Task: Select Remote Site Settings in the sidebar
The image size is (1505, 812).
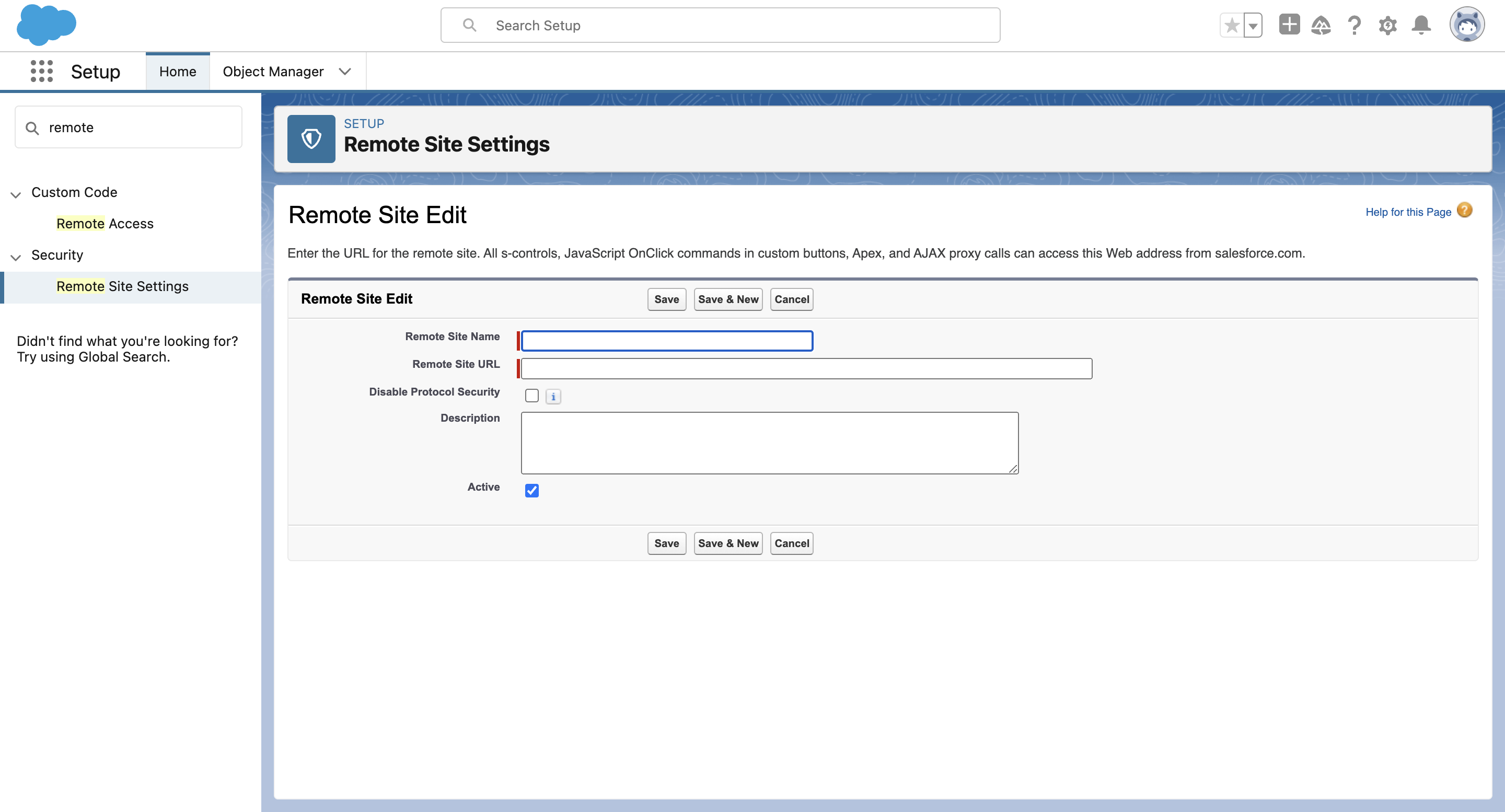Action: coord(123,286)
